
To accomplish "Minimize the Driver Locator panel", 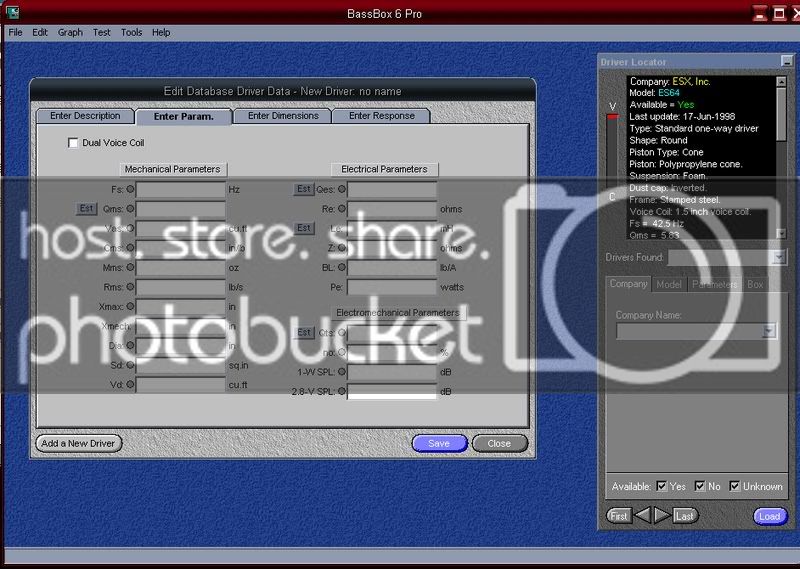I will tap(787, 61).
